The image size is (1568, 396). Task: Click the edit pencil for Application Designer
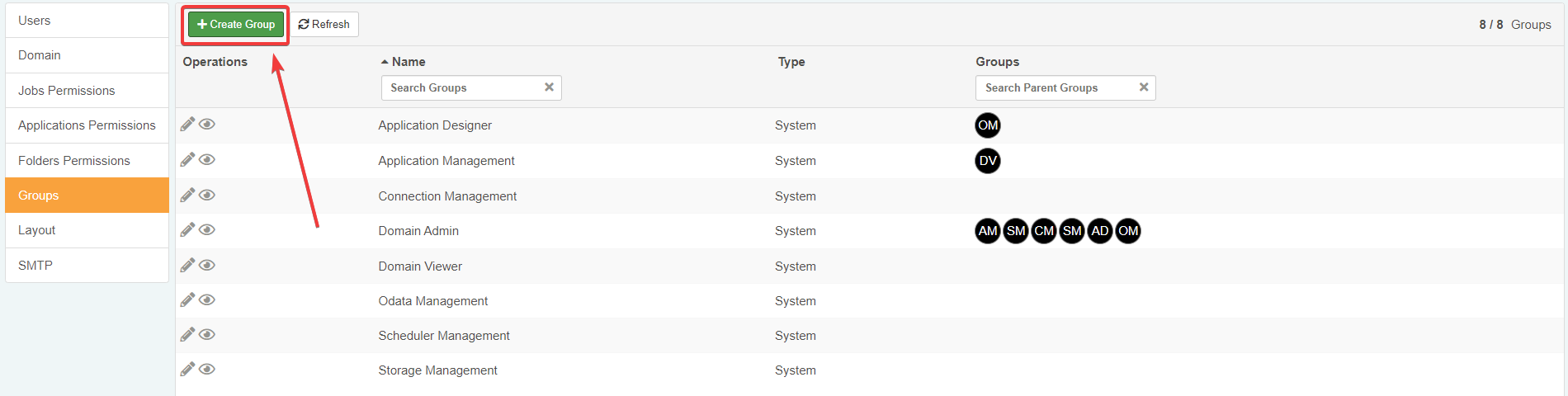pos(187,125)
